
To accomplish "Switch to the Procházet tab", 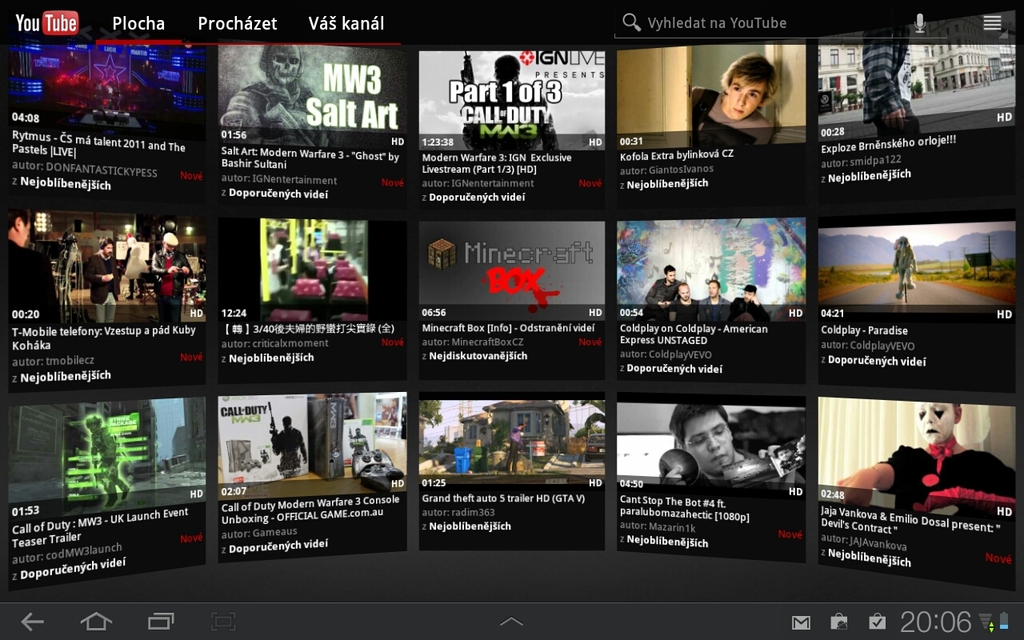I will point(237,23).
